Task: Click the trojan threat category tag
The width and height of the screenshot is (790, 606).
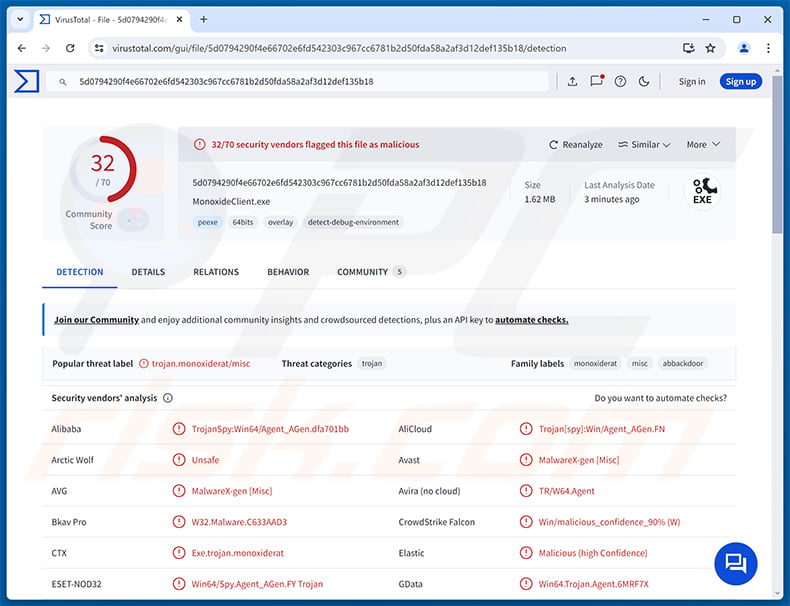Action: pos(372,363)
